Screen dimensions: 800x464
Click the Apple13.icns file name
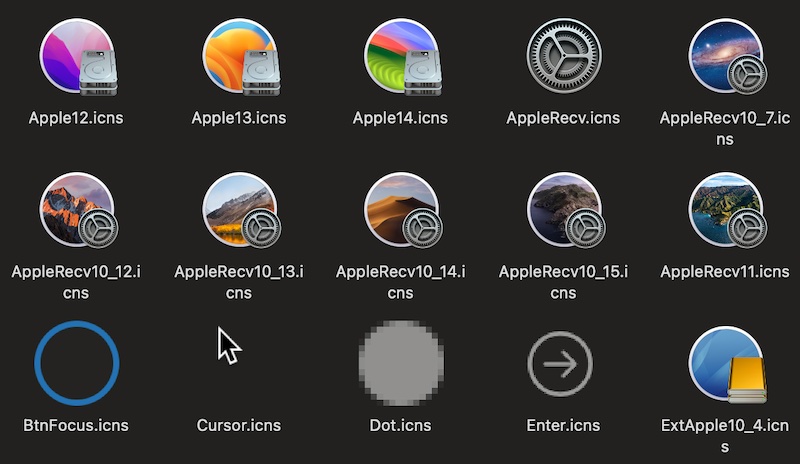click(239, 118)
